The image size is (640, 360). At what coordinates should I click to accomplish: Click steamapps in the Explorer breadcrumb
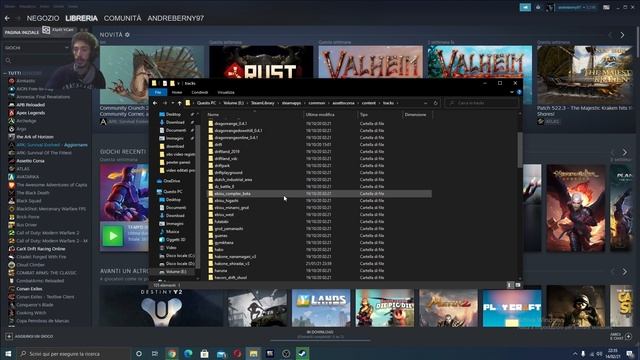pos(291,103)
